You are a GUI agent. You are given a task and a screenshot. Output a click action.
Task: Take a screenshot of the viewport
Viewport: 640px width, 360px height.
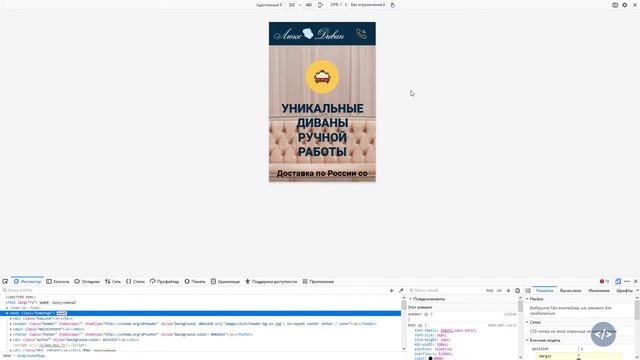click(x=615, y=5)
